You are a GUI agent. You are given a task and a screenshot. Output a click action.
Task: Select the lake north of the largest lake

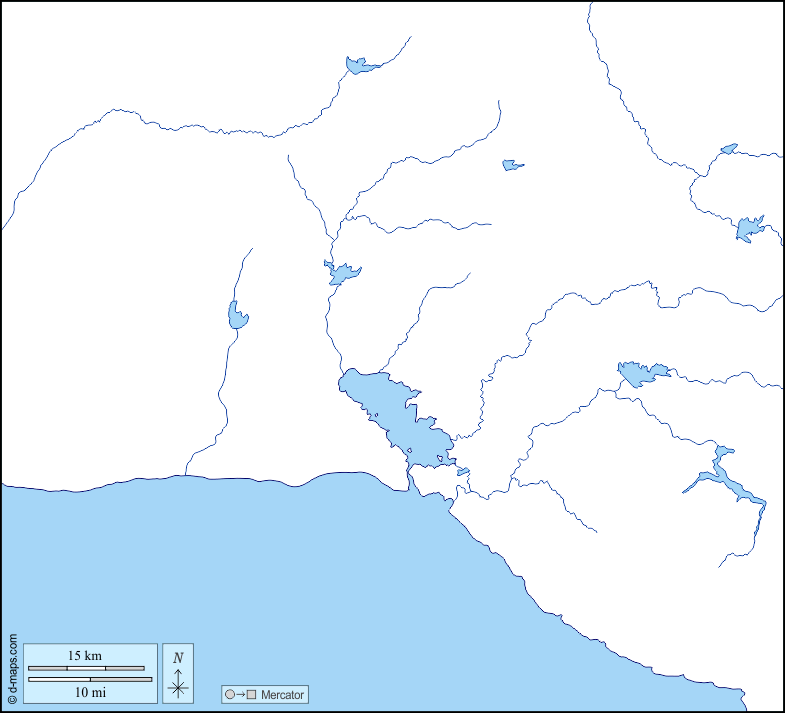tap(342, 273)
